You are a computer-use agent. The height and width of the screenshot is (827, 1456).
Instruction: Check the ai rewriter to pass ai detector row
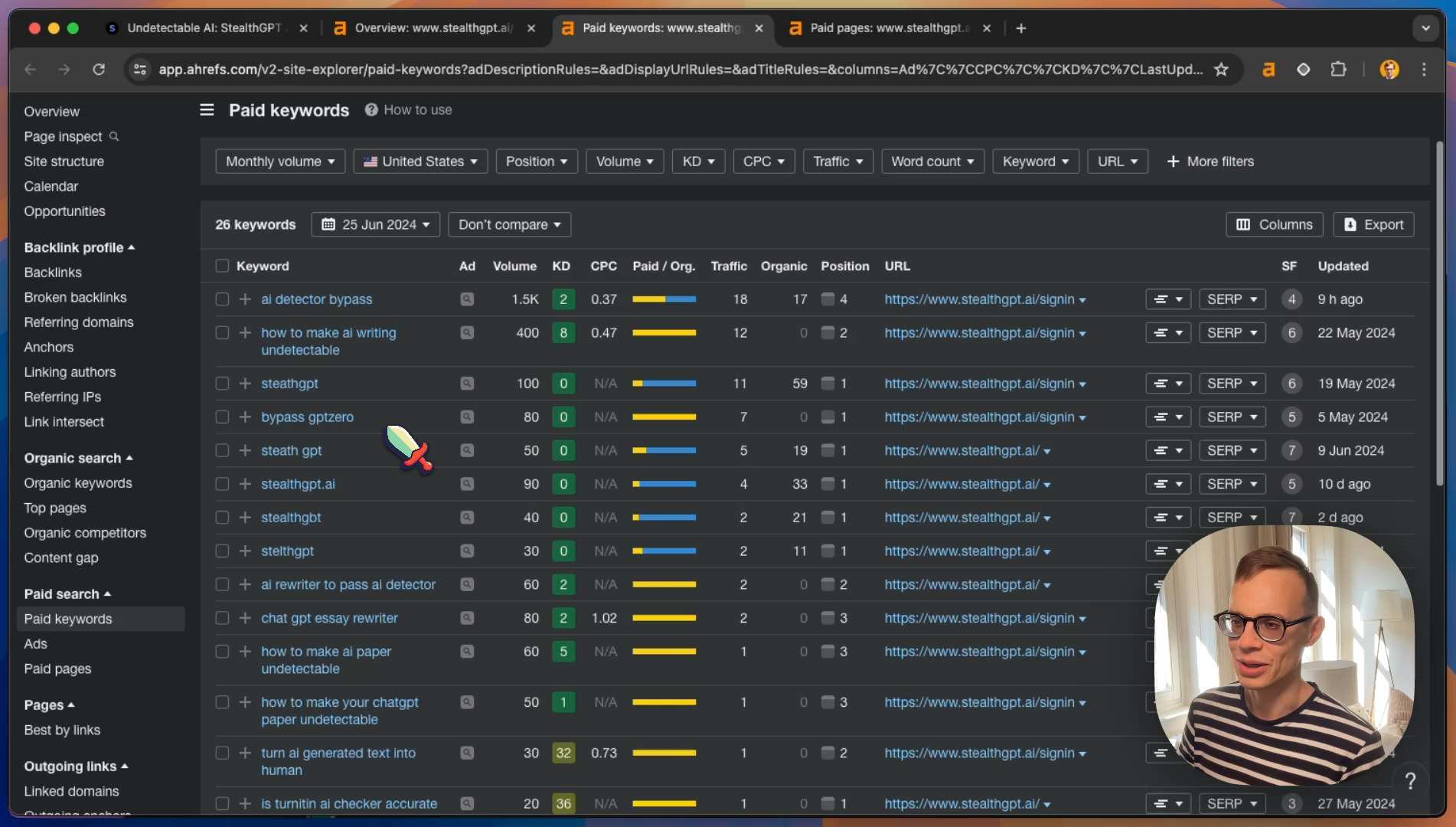[x=222, y=584]
